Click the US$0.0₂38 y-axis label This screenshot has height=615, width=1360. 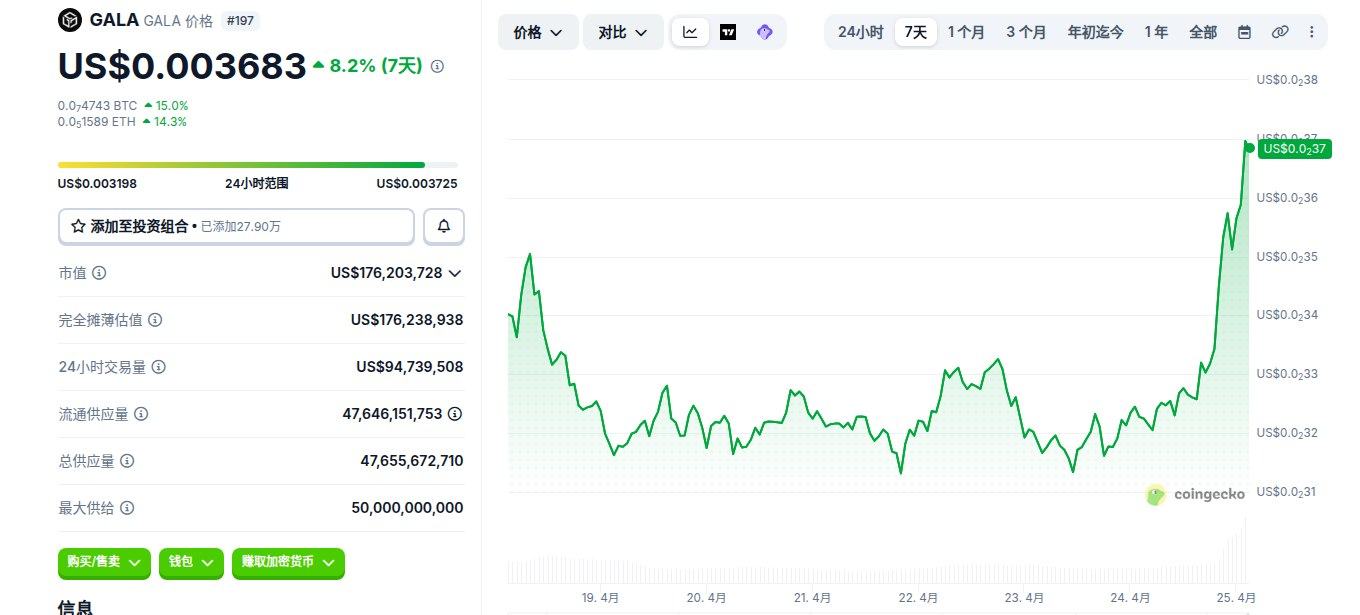(x=1287, y=80)
